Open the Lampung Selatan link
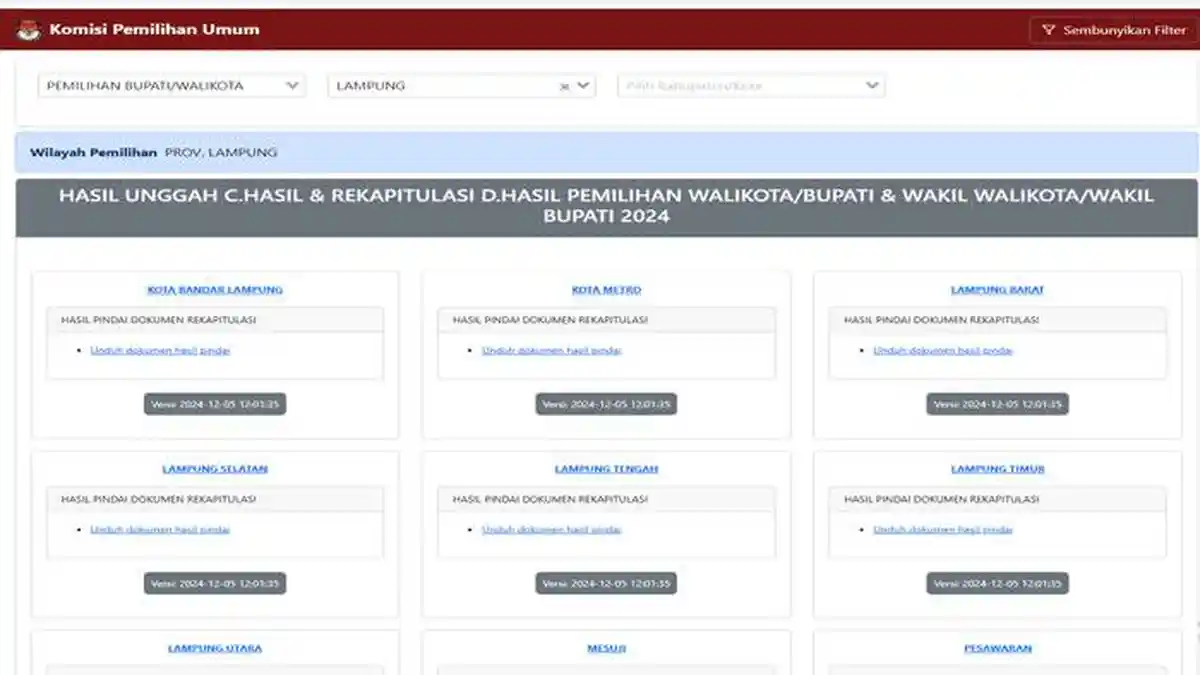1200x675 pixels. point(215,469)
